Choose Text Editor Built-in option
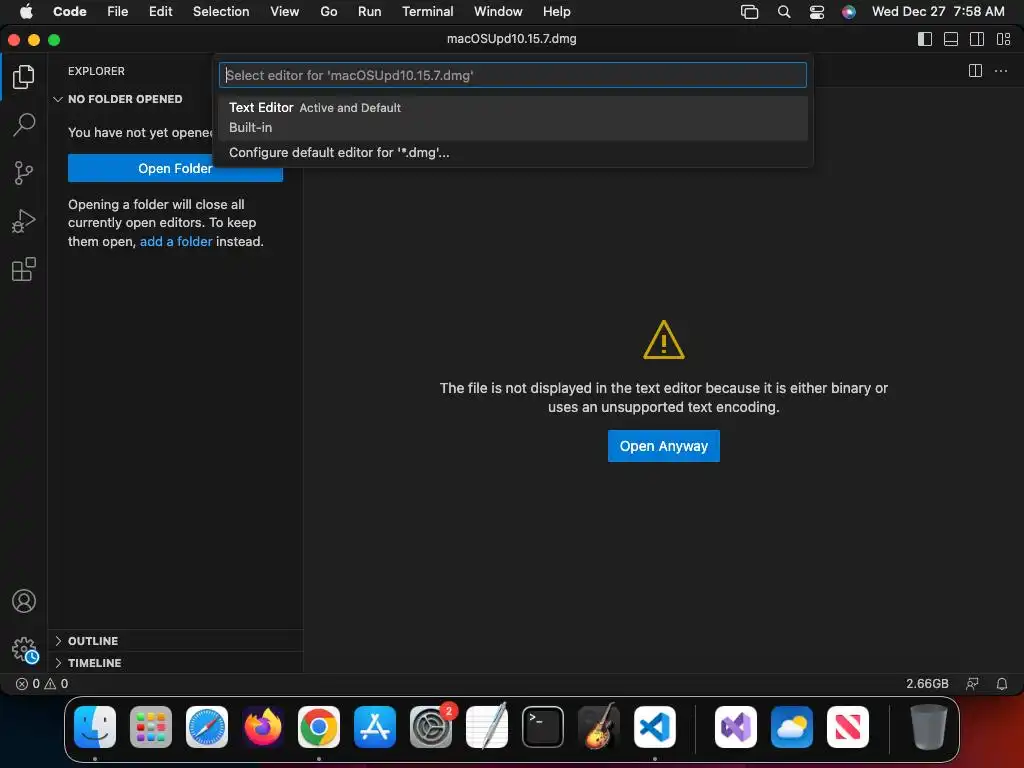1024x768 pixels. [x=513, y=118]
